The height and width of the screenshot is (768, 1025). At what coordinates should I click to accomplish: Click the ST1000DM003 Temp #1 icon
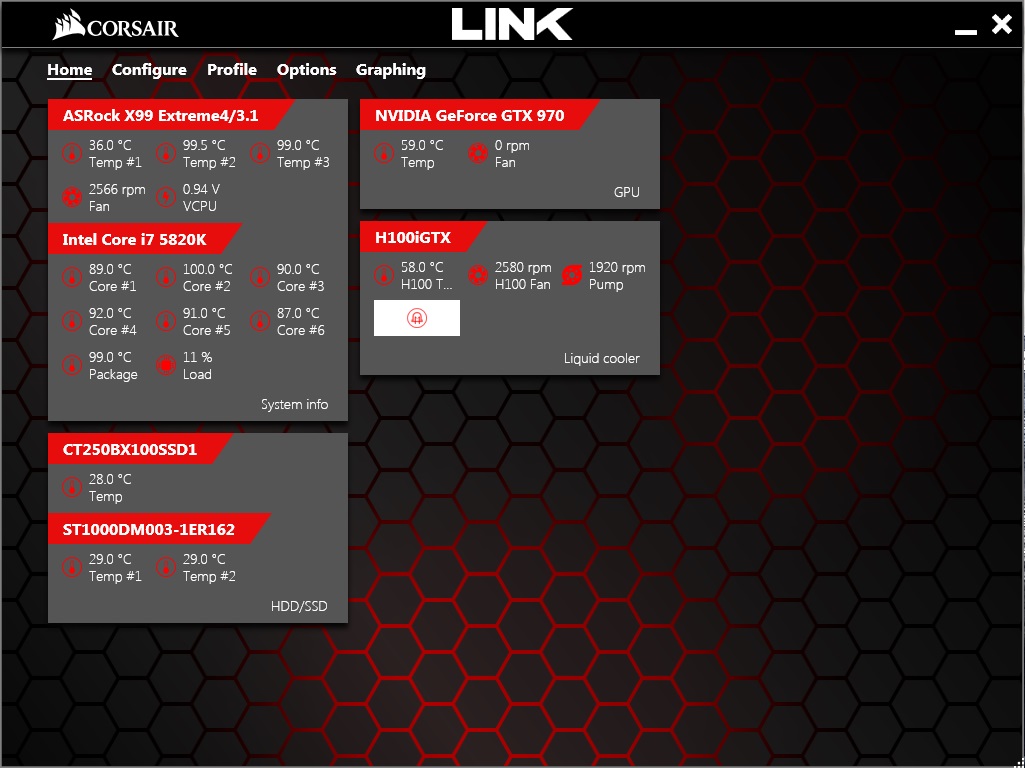point(72,567)
